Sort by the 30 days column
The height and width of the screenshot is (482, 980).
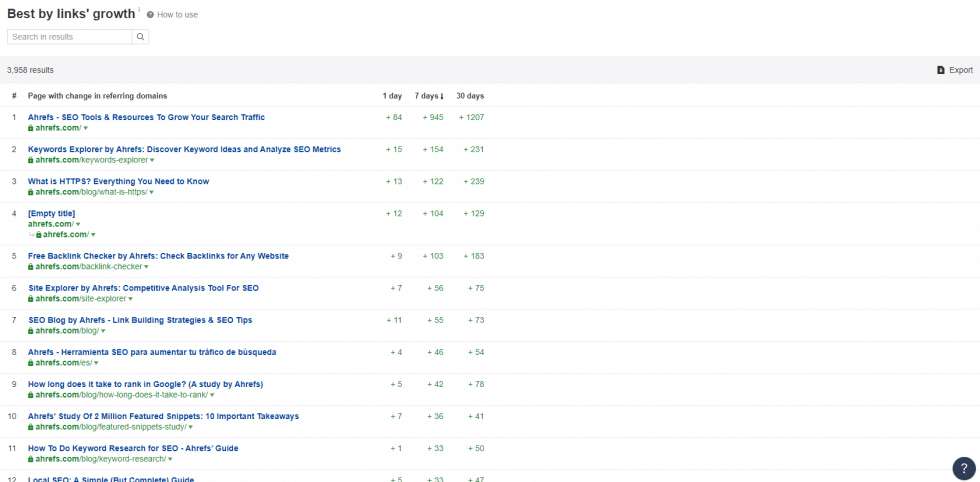pyautogui.click(x=470, y=96)
